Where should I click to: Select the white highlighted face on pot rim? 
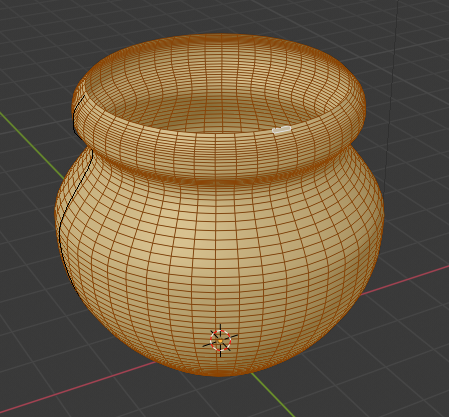click(x=282, y=130)
